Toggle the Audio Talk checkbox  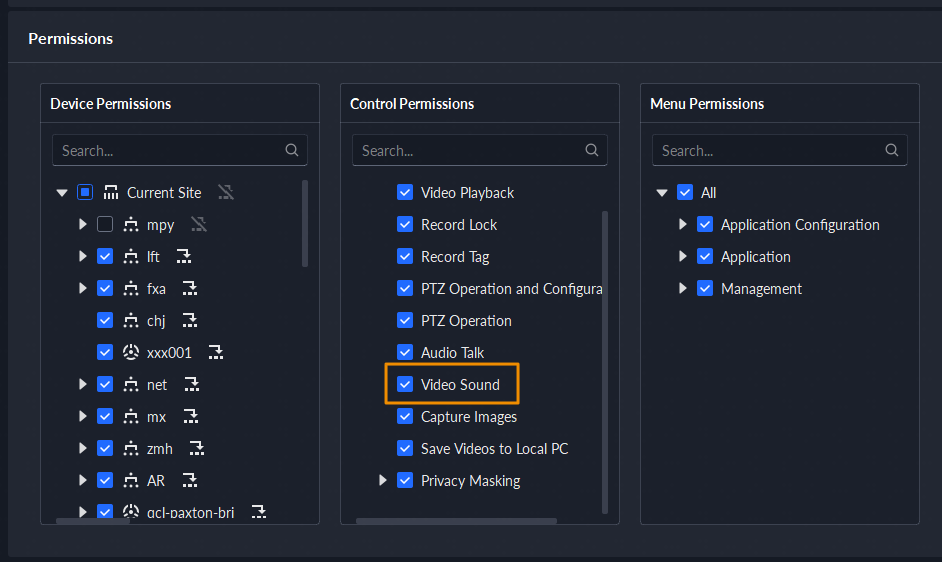tap(405, 353)
